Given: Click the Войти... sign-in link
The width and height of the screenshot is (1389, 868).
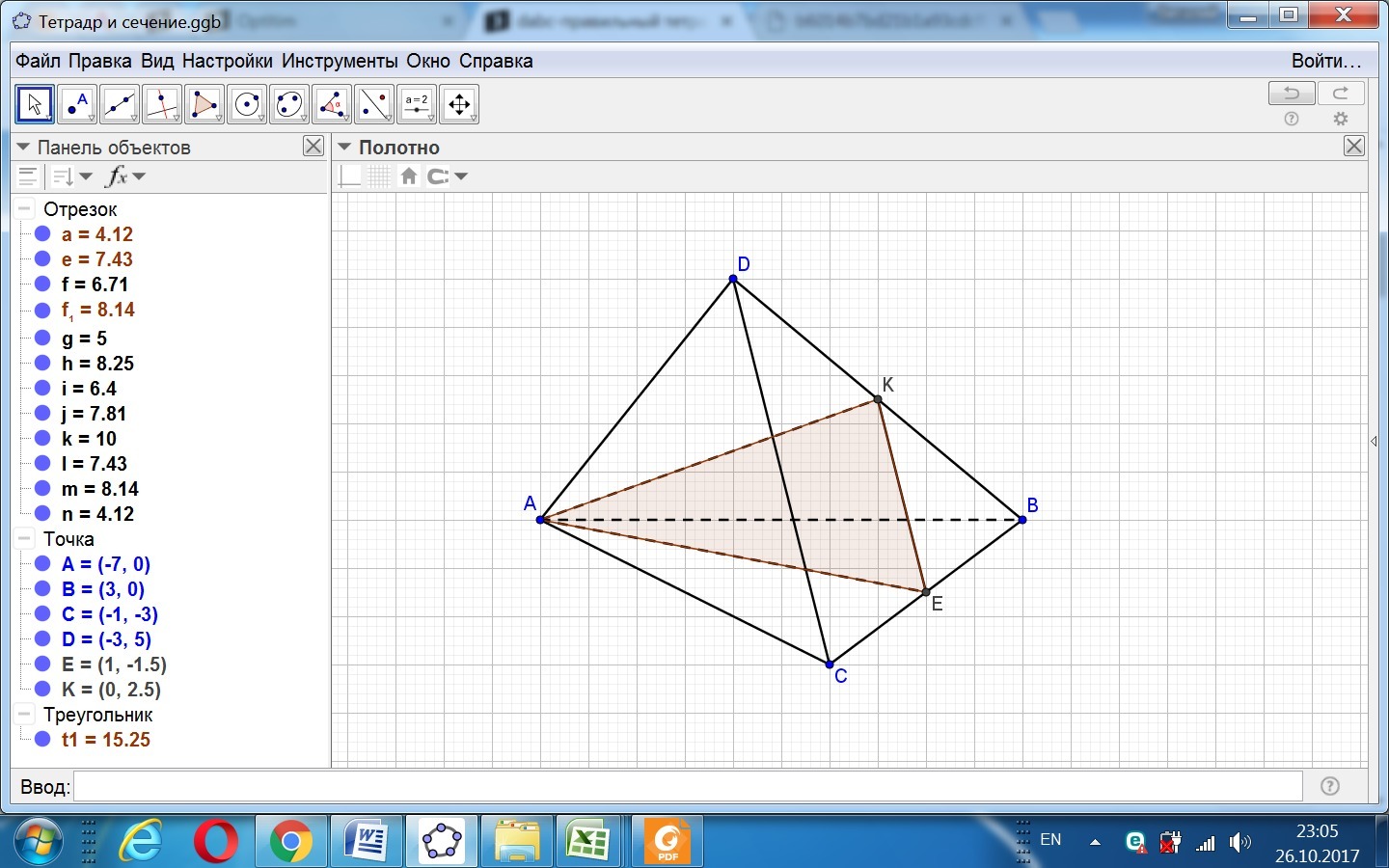Looking at the screenshot, I should click(1326, 61).
